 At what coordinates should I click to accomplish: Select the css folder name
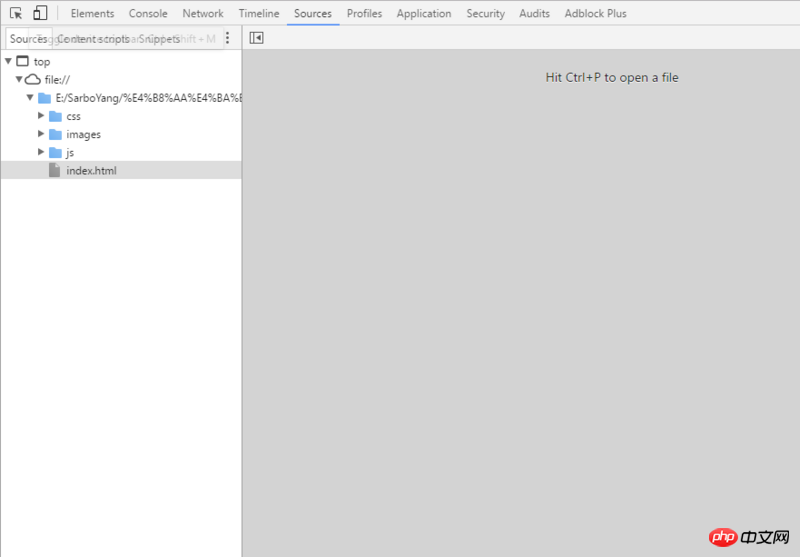pos(73,116)
